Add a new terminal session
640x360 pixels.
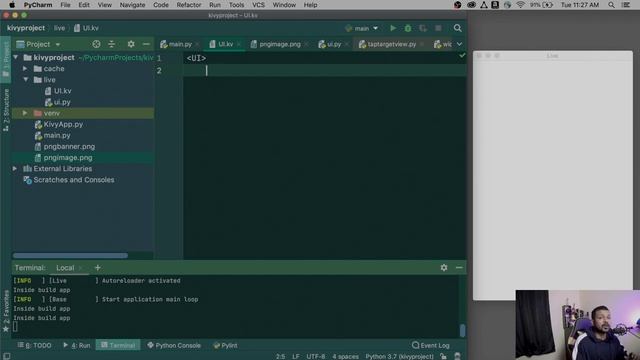point(98,268)
